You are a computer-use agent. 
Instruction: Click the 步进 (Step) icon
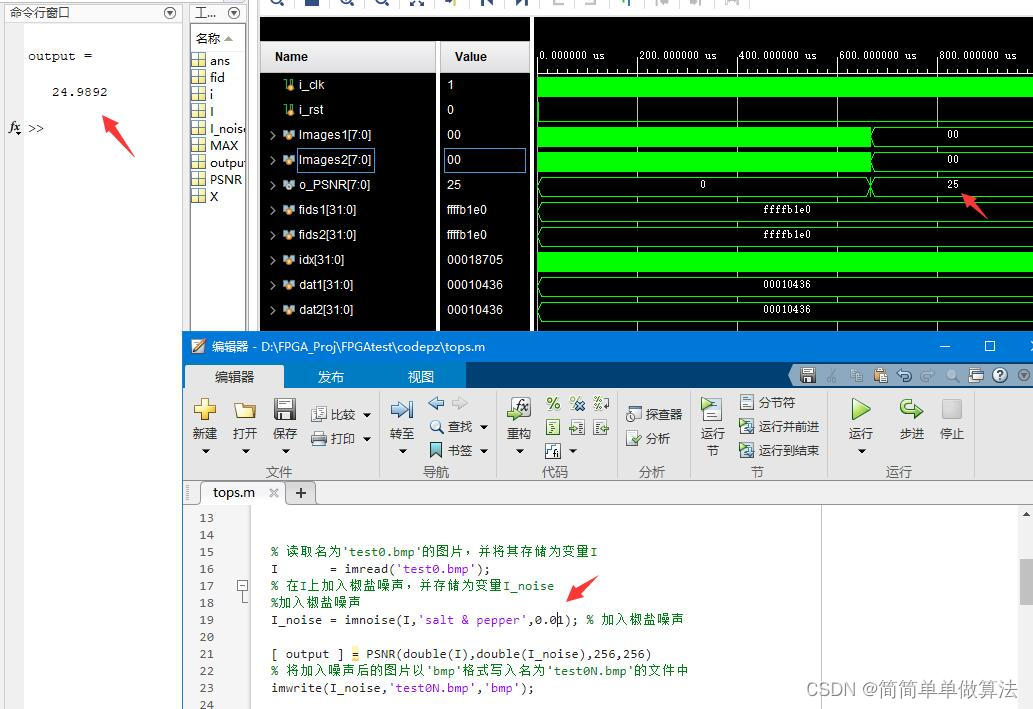tap(911, 409)
